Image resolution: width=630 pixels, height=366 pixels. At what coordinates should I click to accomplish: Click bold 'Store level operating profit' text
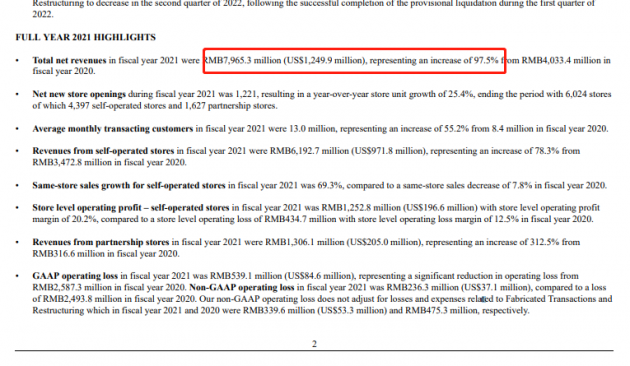click(87, 208)
